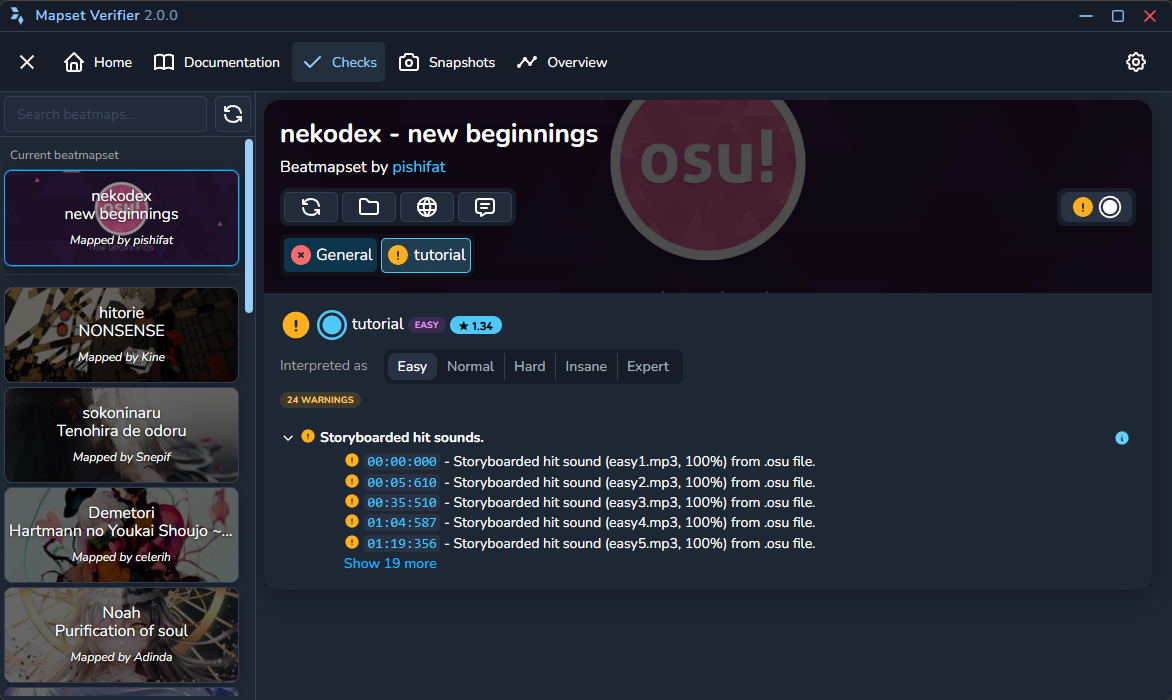1172x700 pixels.
Task: Select Noah Purification of soul beatmapset
Action: pyautogui.click(x=122, y=635)
